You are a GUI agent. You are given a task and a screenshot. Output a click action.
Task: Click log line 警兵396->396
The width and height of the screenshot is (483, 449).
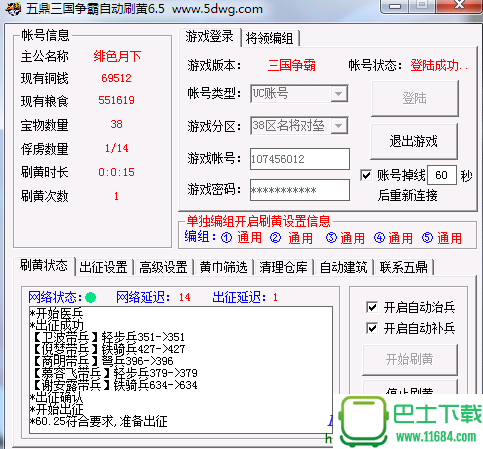138,361
